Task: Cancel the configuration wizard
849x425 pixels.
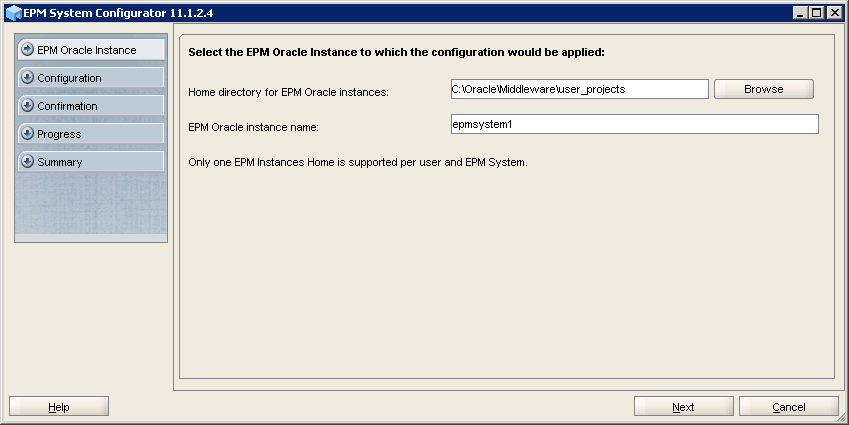Action: [x=788, y=407]
